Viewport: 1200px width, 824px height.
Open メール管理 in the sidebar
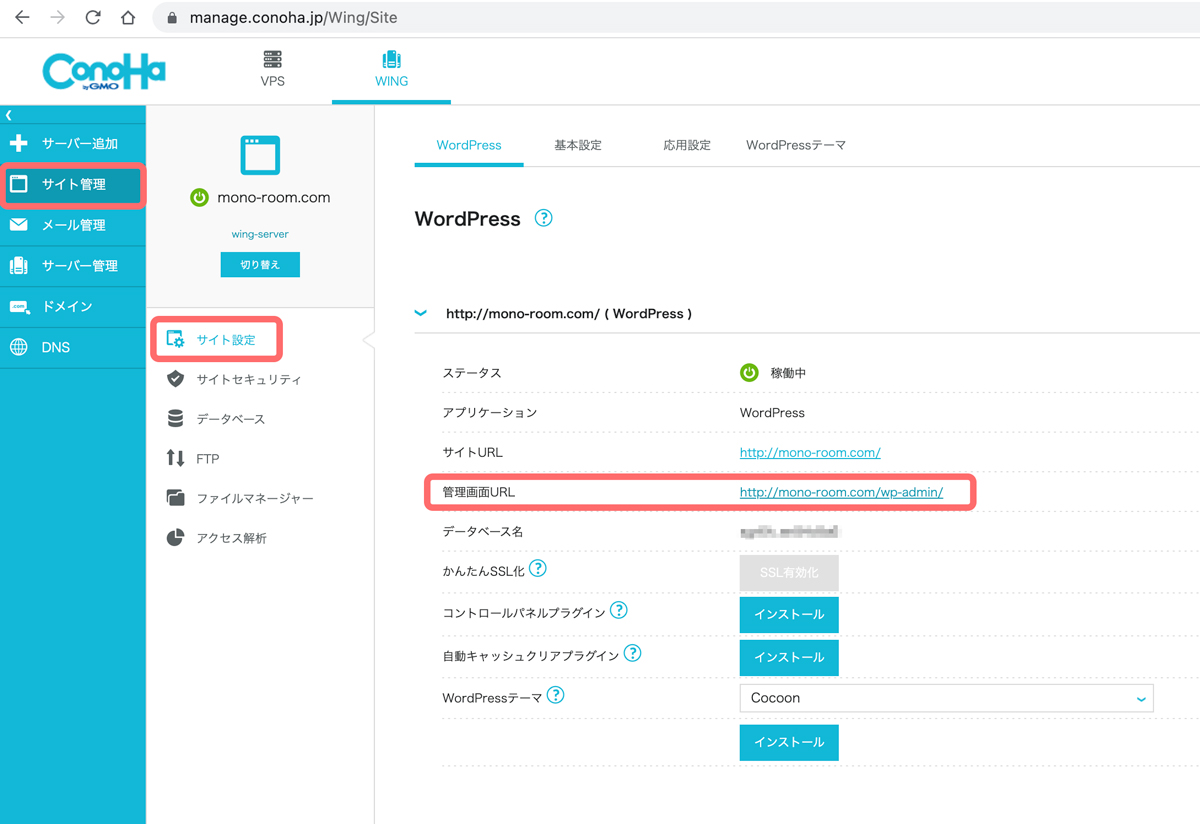[73, 225]
